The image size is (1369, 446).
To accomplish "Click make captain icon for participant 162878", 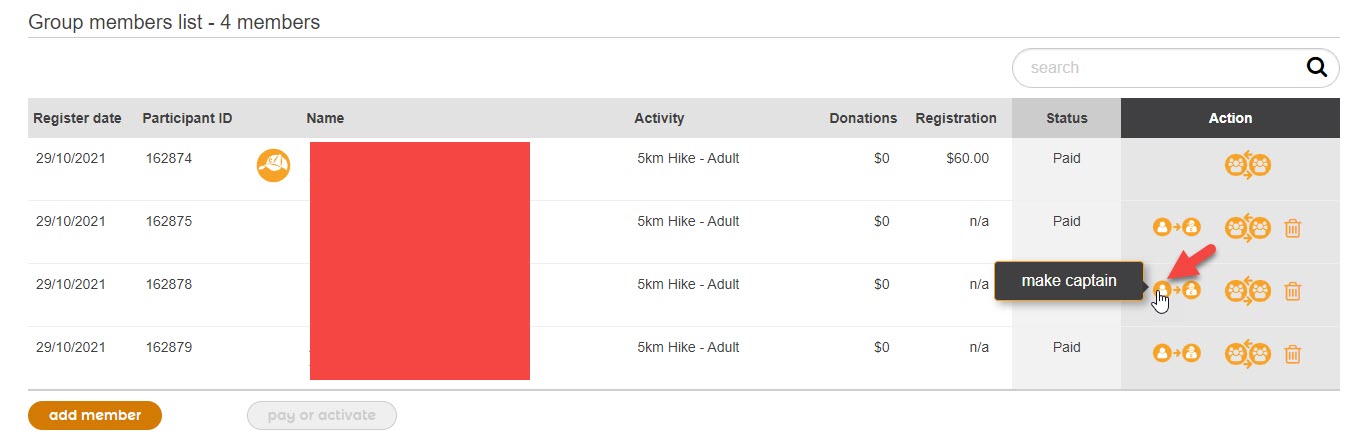I will (1176, 290).
